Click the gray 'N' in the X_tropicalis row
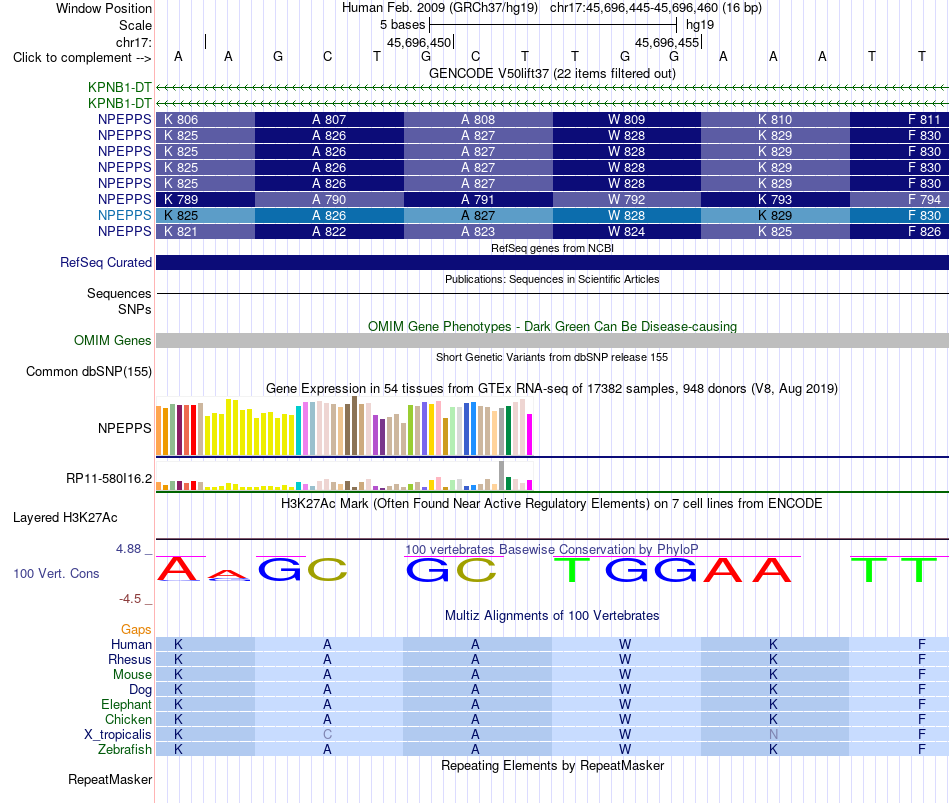The image size is (950, 803). (x=773, y=735)
